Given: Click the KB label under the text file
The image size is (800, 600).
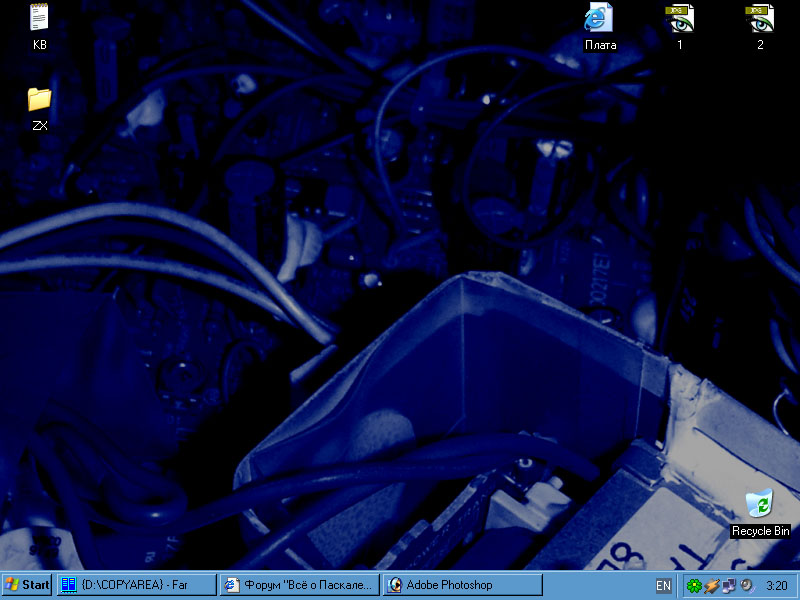Looking at the screenshot, I should [x=40, y=45].
